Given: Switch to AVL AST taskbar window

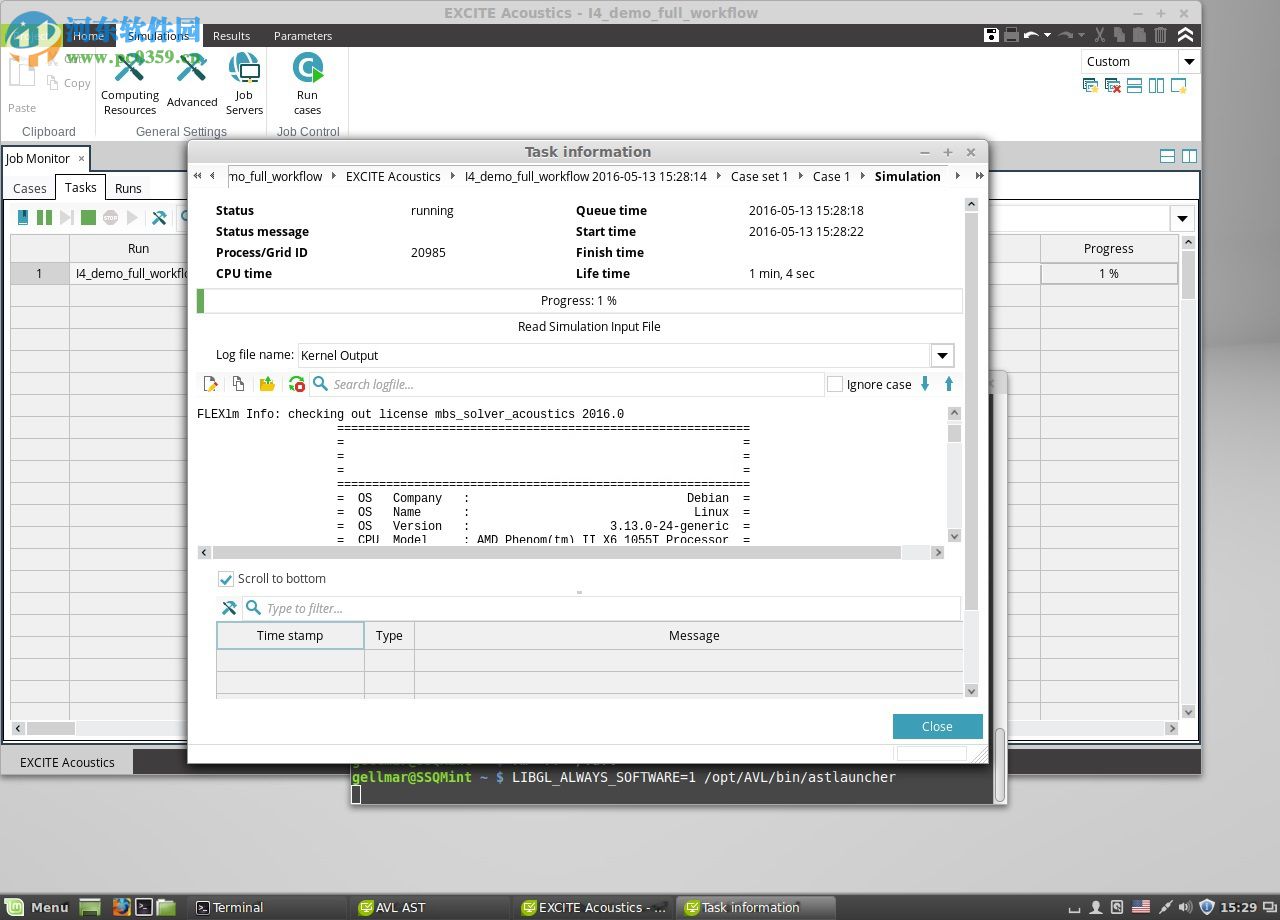Looking at the screenshot, I should point(430,907).
